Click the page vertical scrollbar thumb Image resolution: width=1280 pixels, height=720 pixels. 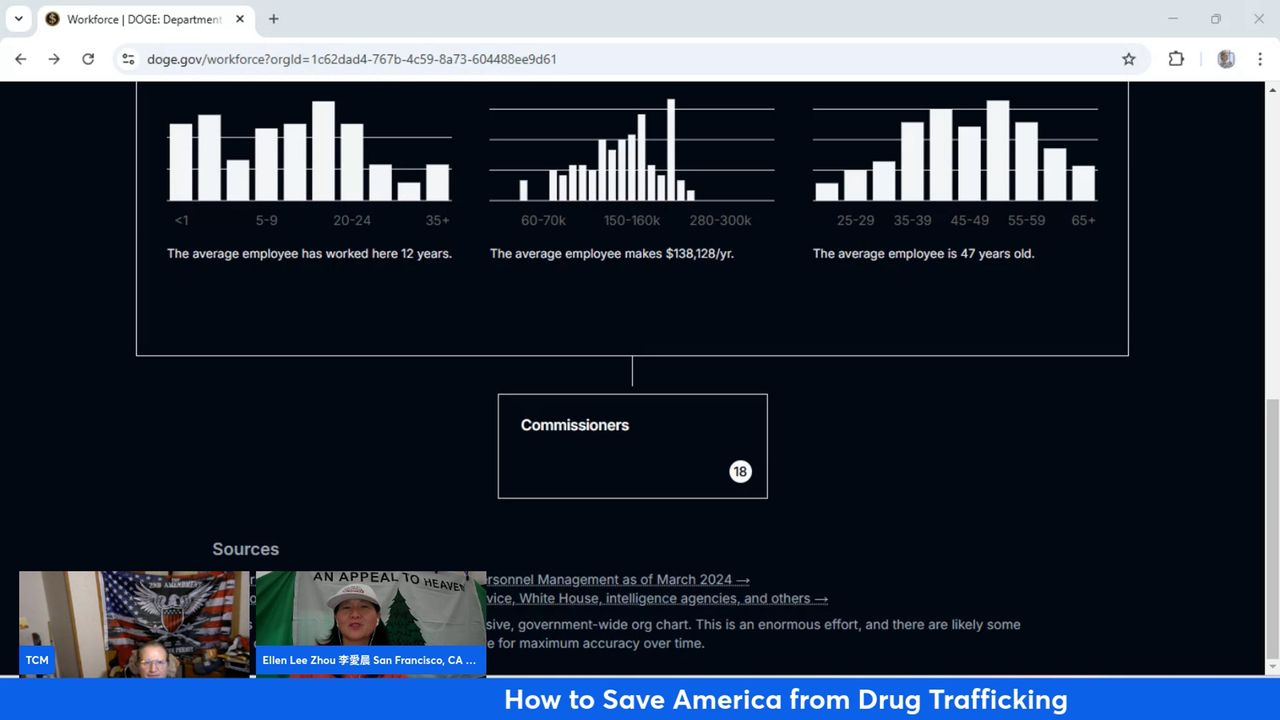[1272, 530]
